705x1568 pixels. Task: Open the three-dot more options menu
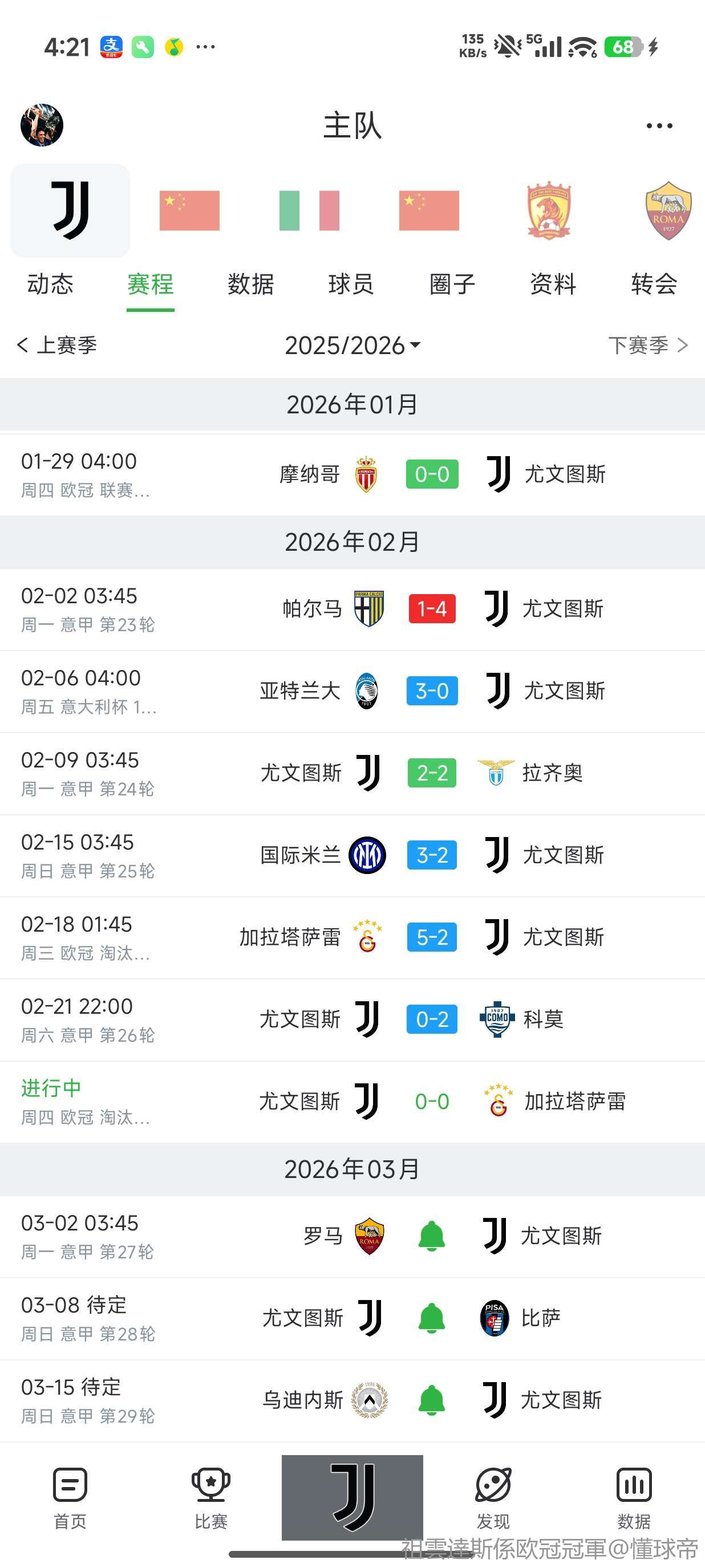[x=659, y=126]
